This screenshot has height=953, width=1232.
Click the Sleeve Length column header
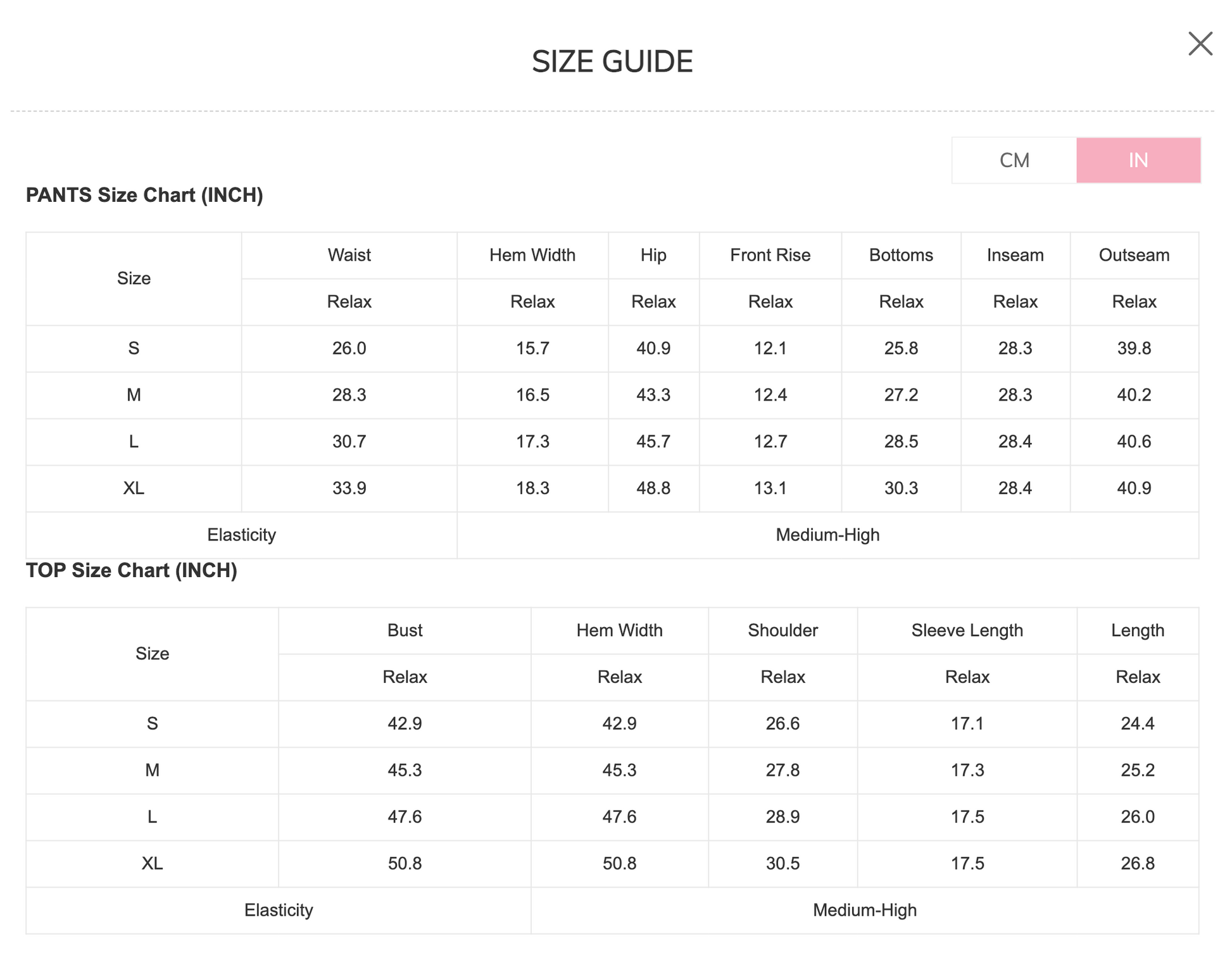click(967, 630)
